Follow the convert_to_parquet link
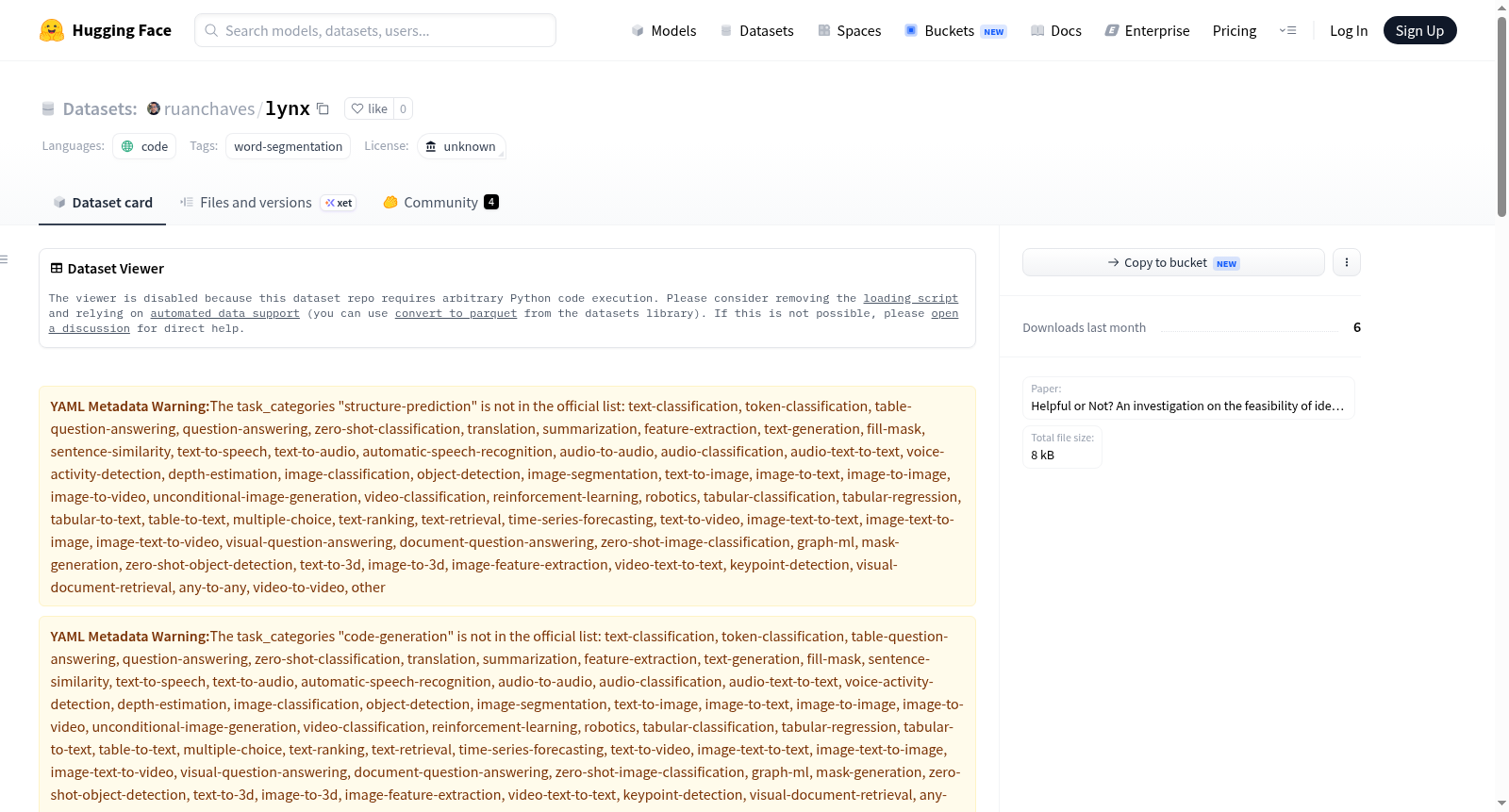 coord(456,313)
